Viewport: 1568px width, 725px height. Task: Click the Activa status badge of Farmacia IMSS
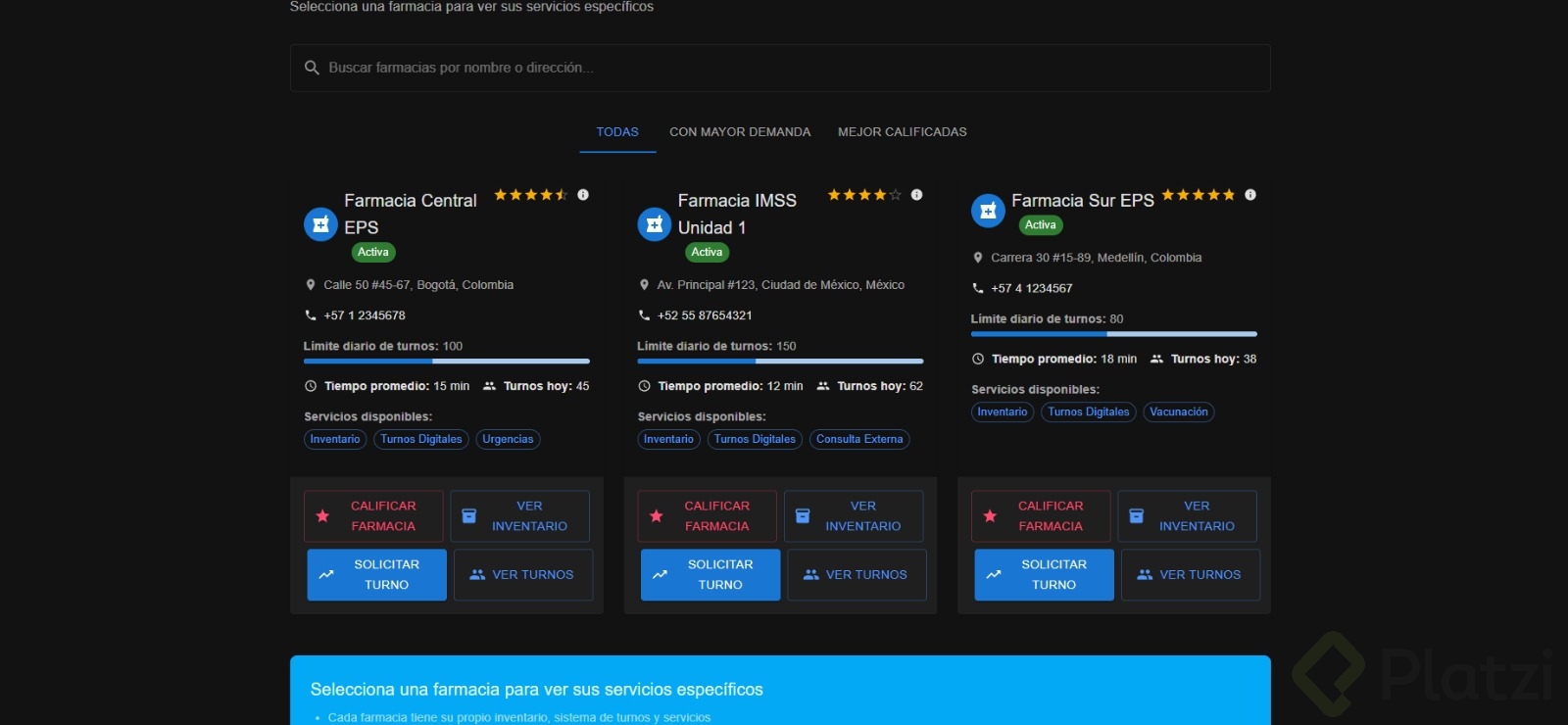(707, 252)
